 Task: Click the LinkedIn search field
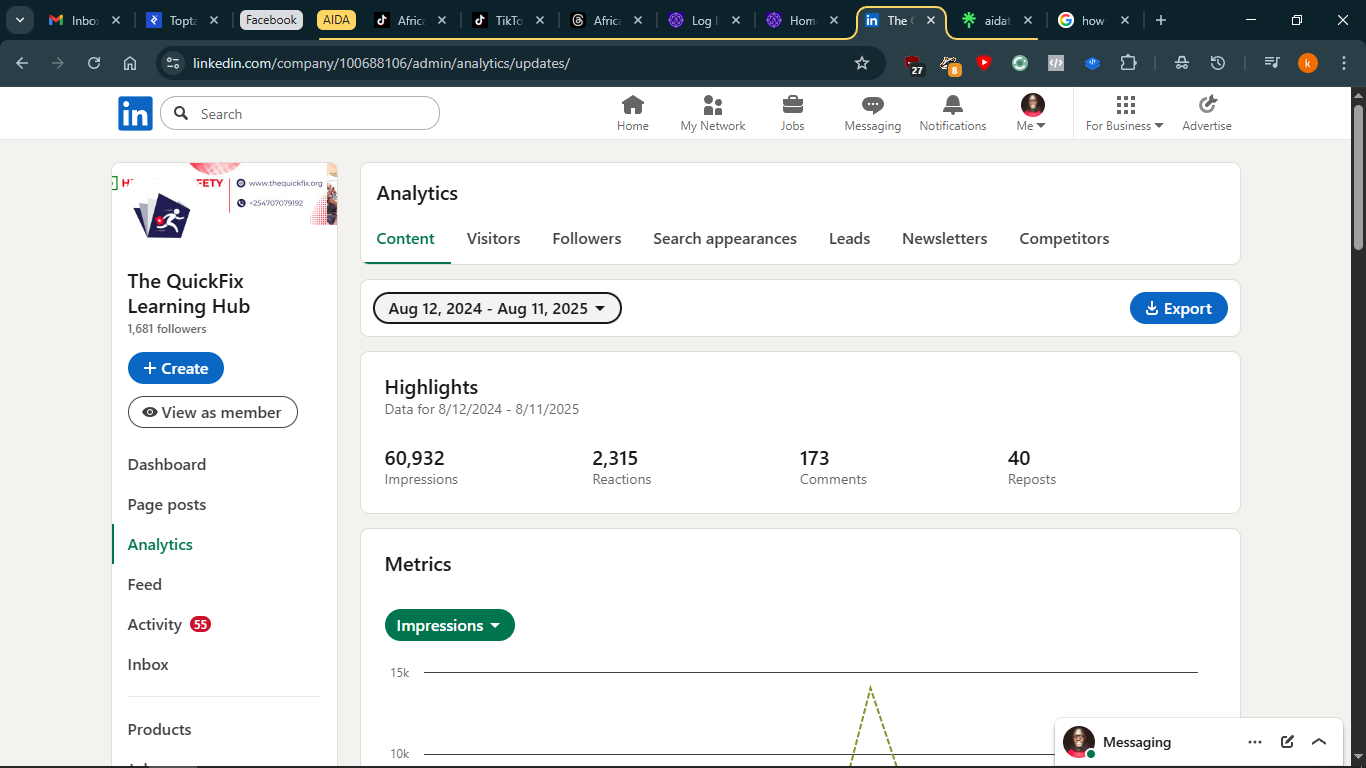coord(310,114)
